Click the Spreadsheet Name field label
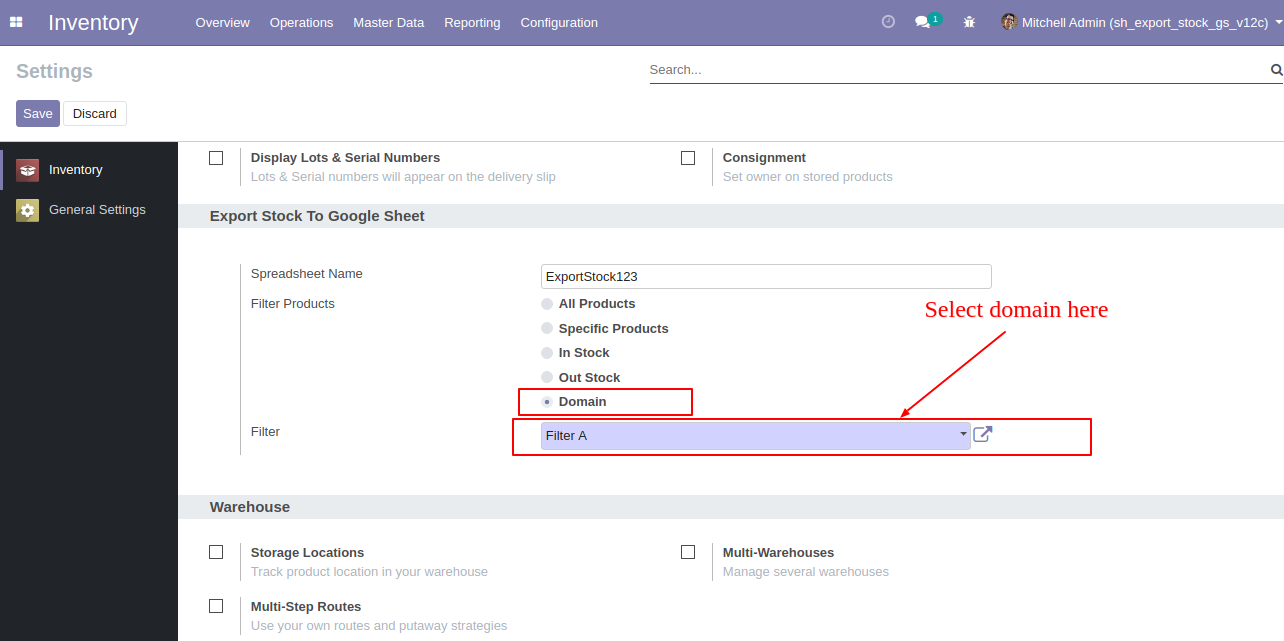Screen dimensions: 1284x641 (307, 273)
